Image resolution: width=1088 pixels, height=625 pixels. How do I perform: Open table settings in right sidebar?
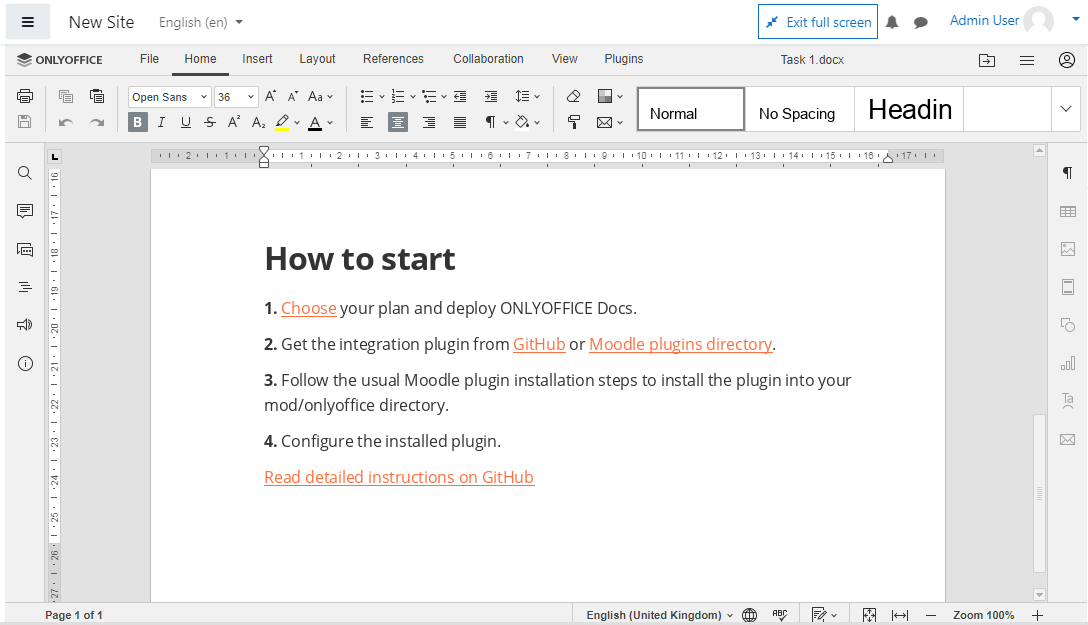(x=1068, y=212)
